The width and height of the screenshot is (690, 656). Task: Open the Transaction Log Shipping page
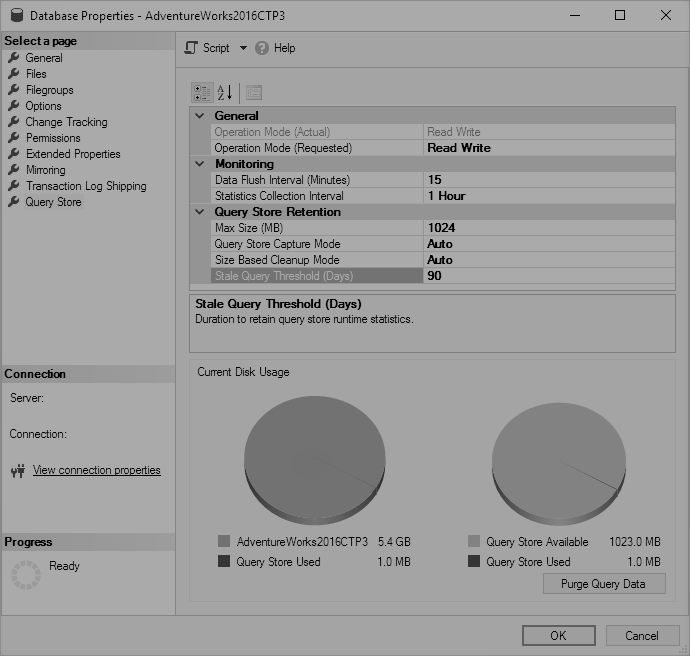[86, 186]
